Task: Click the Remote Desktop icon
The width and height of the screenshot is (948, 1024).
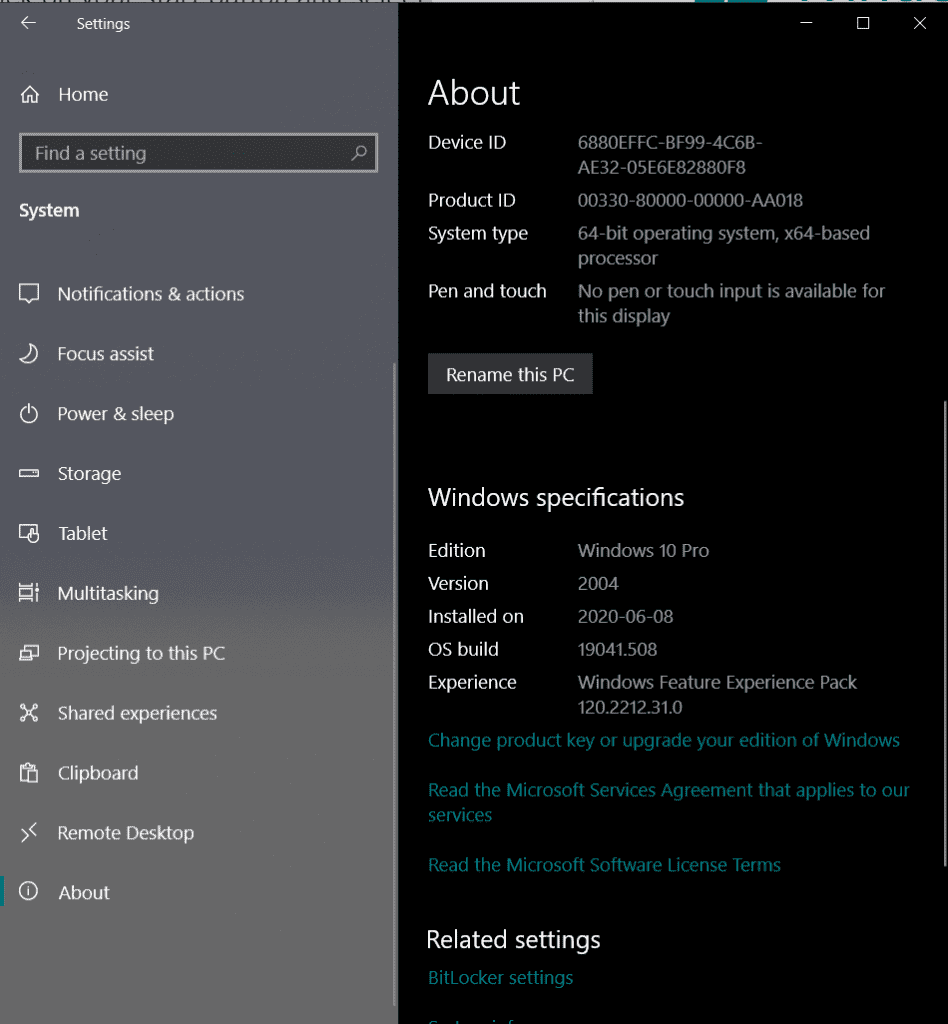Action: tap(29, 833)
